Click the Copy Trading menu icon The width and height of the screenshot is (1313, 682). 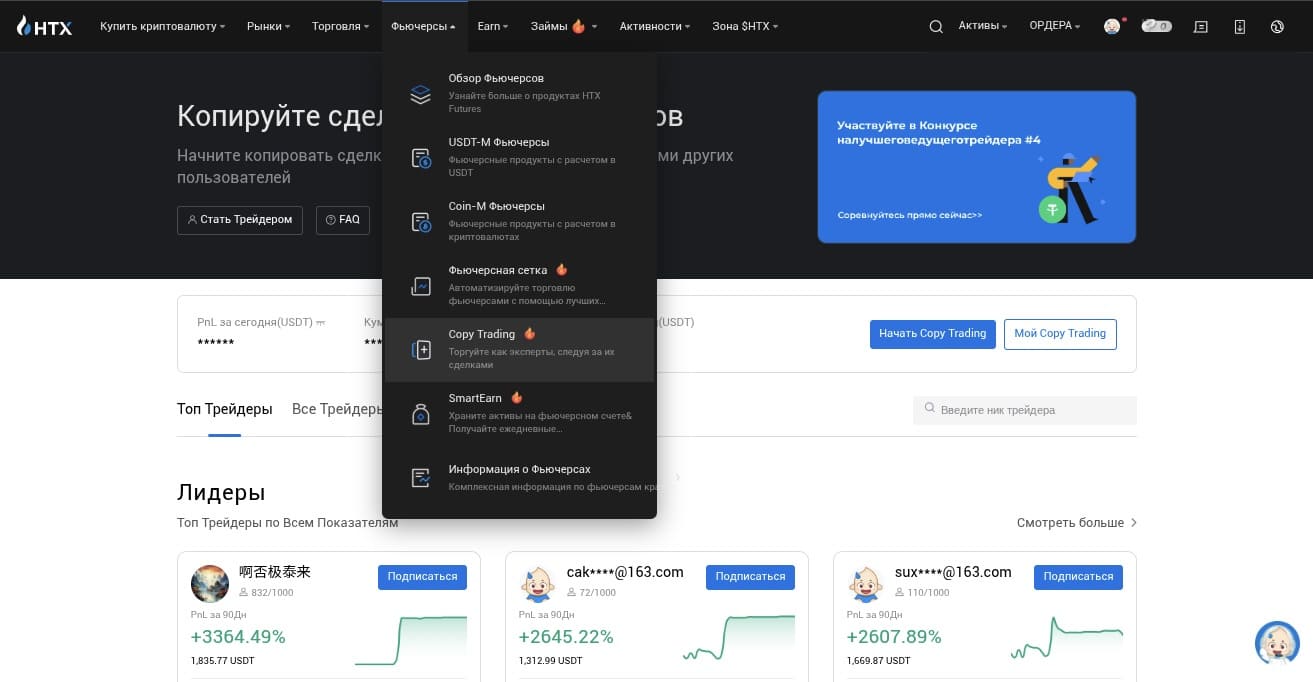point(421,350)
